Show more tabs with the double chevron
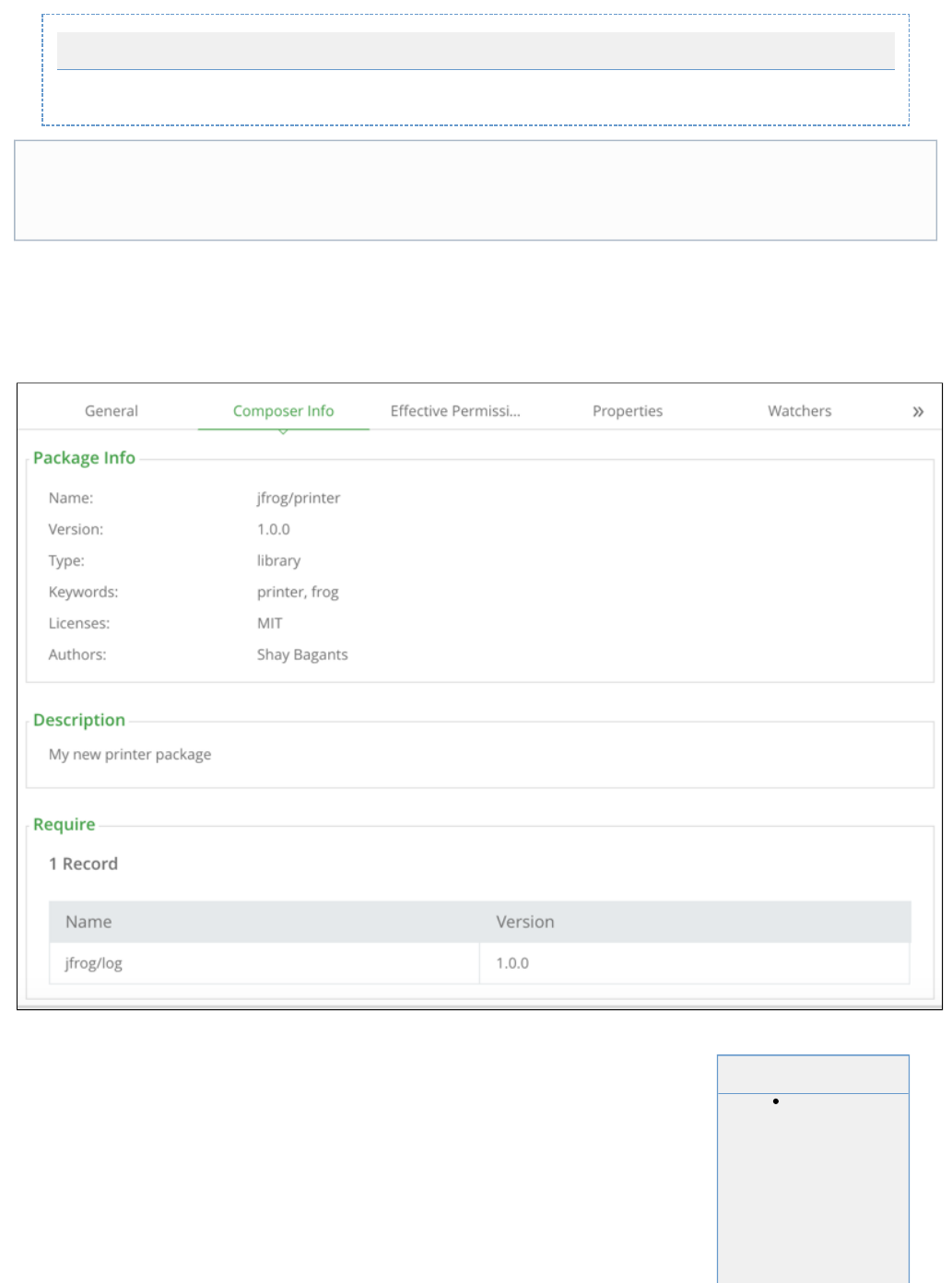 [917, 412]
